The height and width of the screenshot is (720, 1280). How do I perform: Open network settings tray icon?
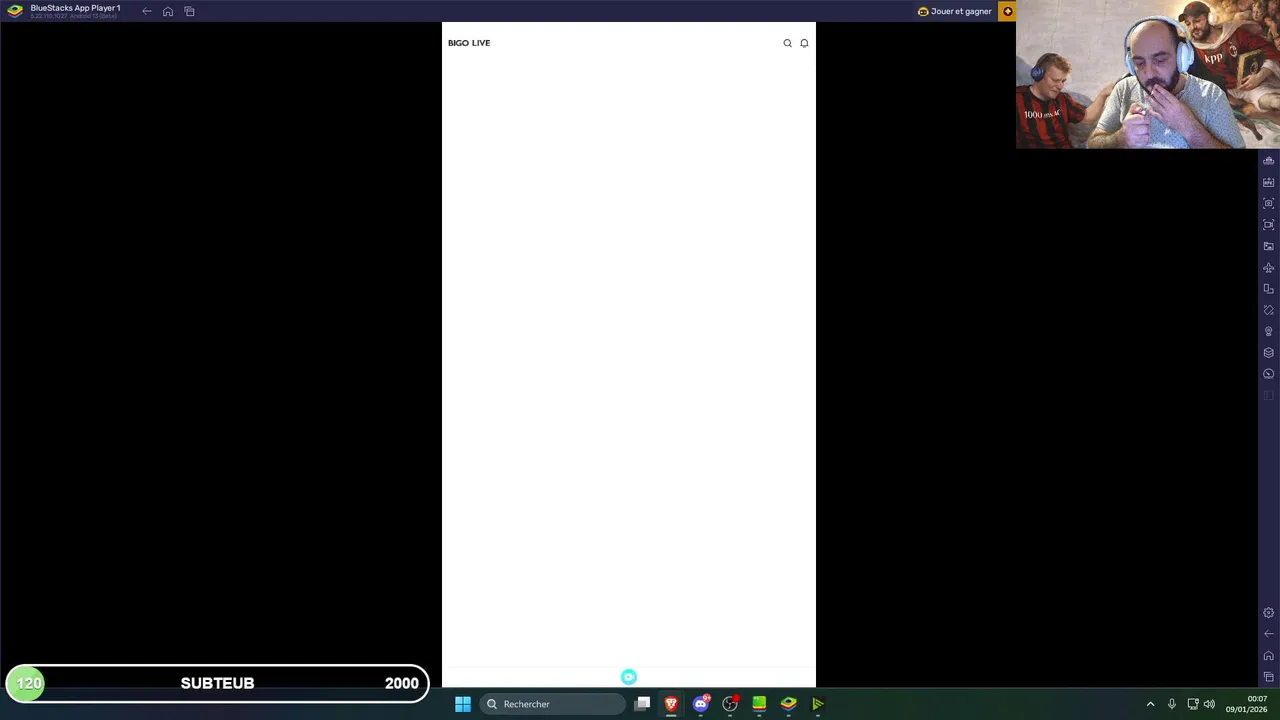[1193, 704]
